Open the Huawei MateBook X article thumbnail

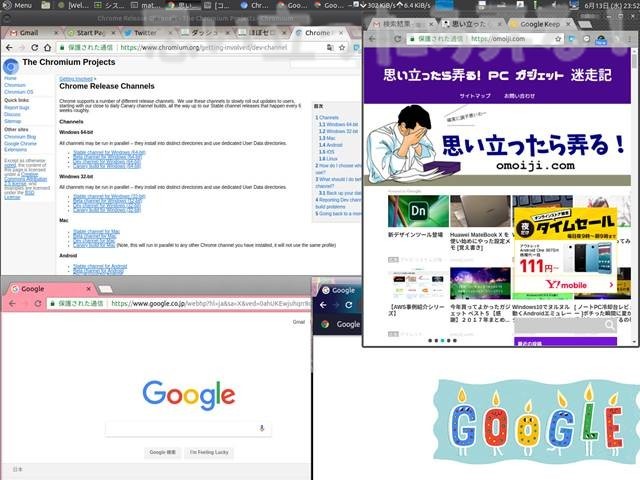480,211
